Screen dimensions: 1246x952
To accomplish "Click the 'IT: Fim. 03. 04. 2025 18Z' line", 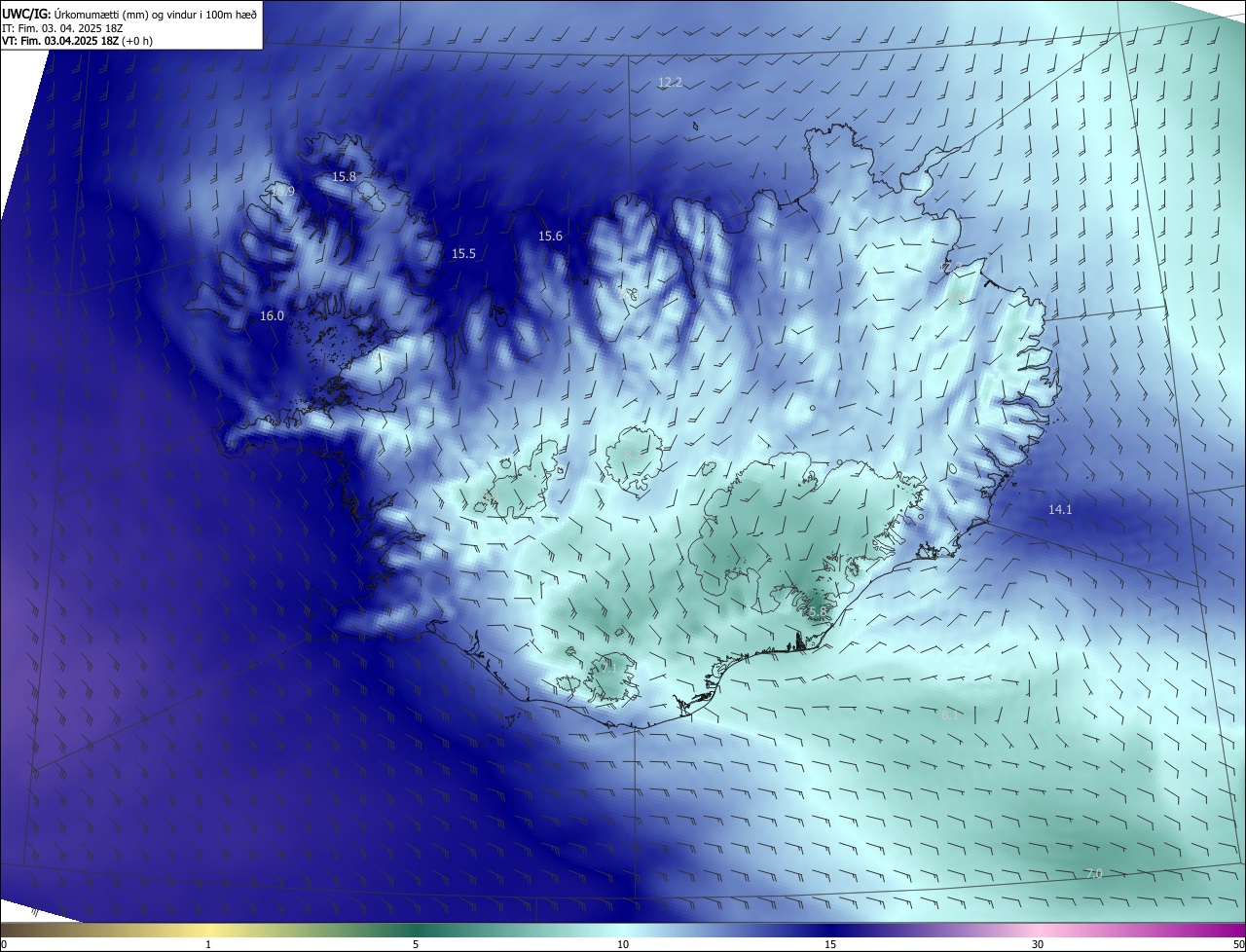I will (64, 28).
